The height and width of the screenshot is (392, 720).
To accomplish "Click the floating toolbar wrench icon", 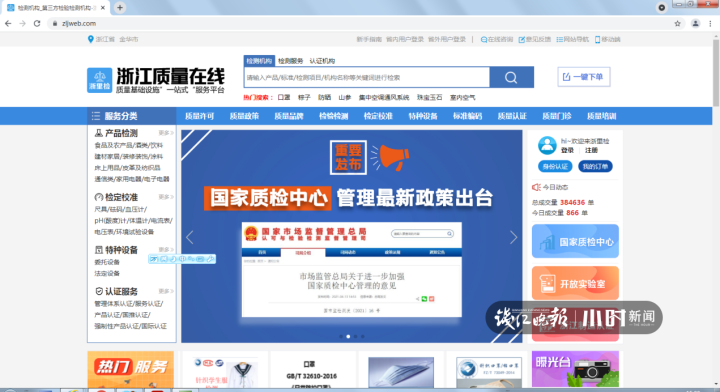I will pyautogui.click(x=210, y=259).
